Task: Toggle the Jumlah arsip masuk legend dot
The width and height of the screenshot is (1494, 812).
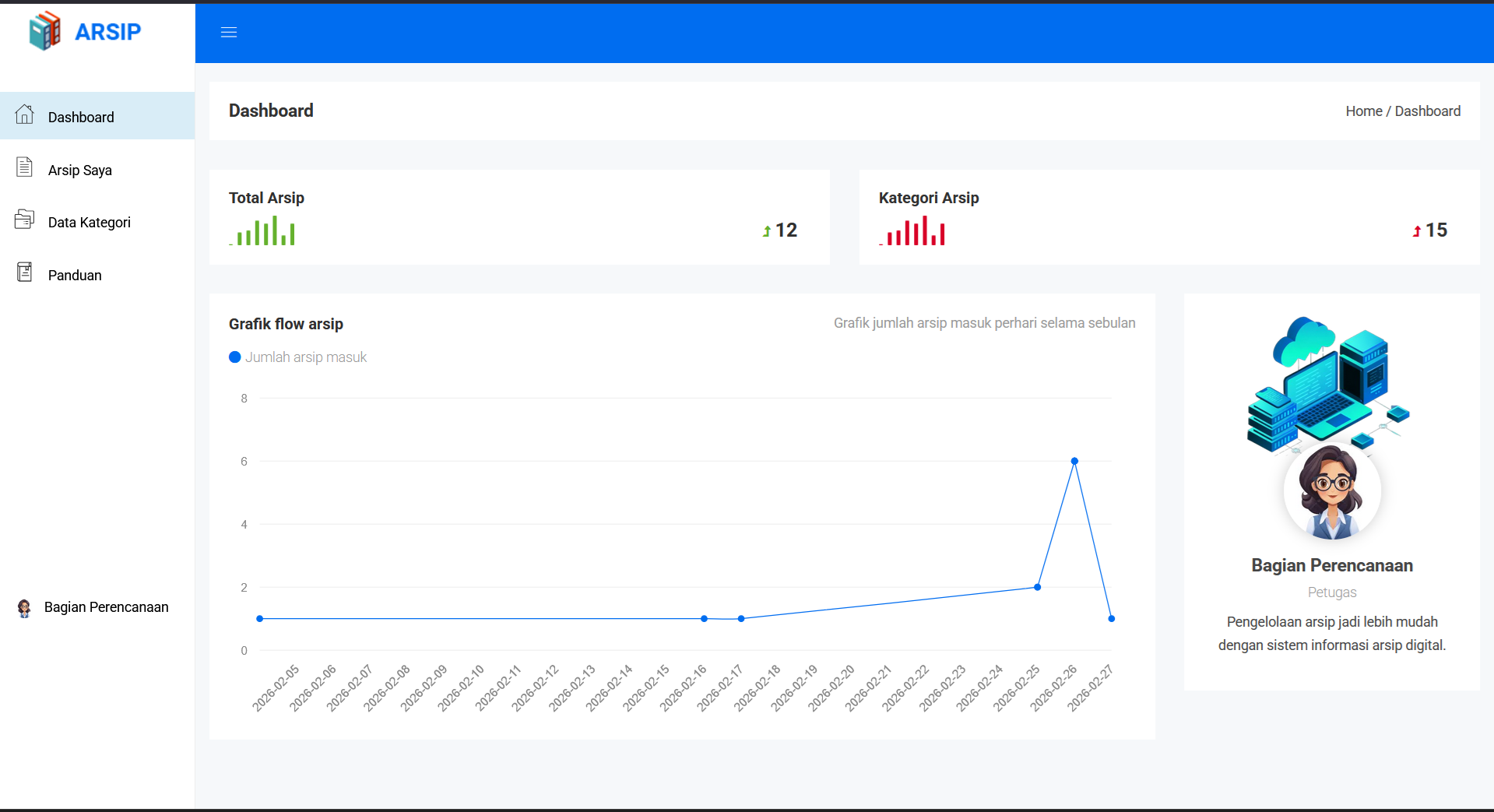Action: (235, 357)
